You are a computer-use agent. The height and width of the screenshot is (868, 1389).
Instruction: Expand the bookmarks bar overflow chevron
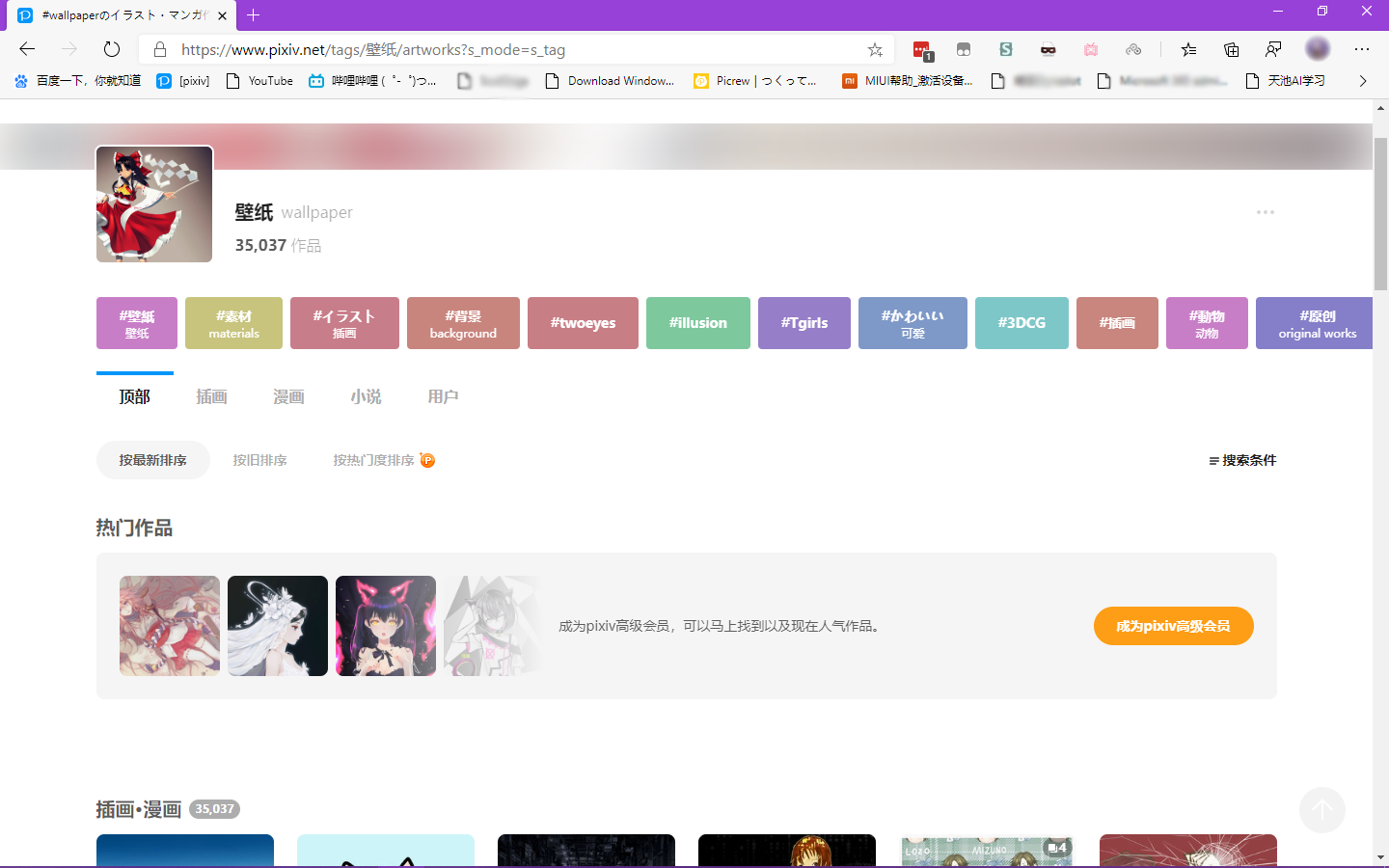tap(1362, 81)
